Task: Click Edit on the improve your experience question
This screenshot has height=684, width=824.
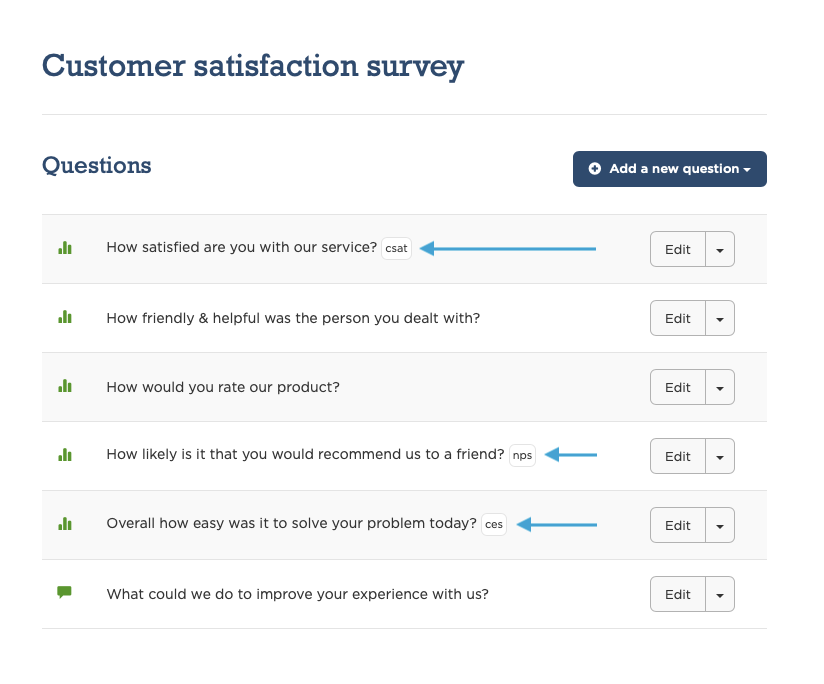Action: [677, 593]
